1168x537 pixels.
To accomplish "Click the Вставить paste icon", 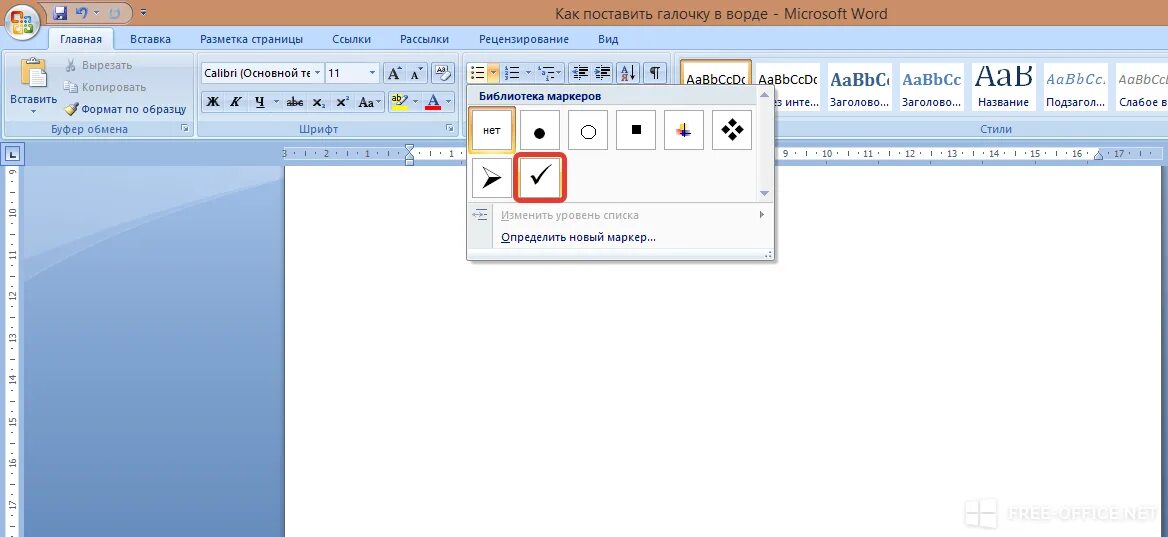I will pyautogui.click(x=33, y=74).
